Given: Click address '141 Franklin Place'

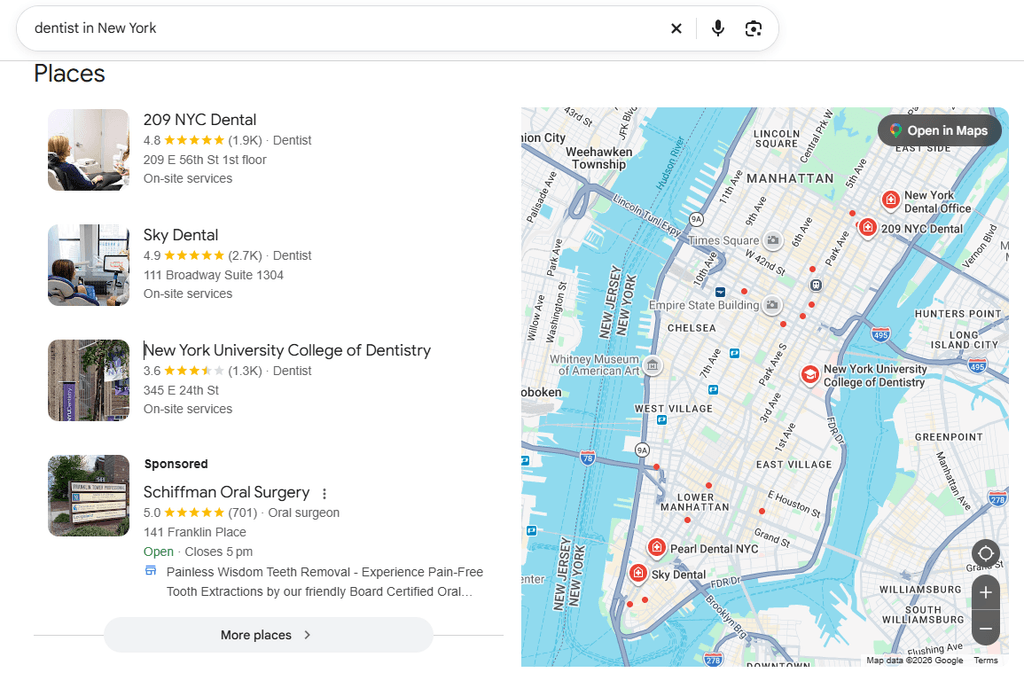Looking at the screenshot, I should tap(195, 532).
